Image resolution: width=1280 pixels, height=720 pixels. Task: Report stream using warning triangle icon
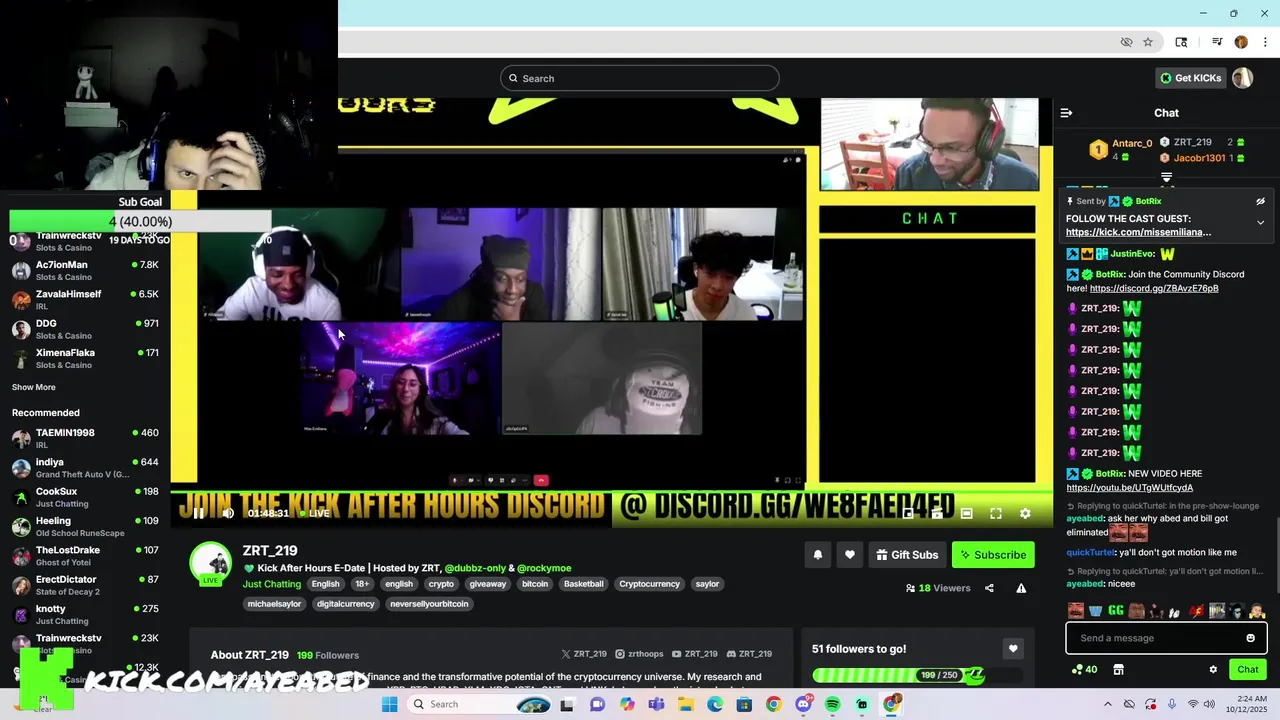(x=1021, y=588)
